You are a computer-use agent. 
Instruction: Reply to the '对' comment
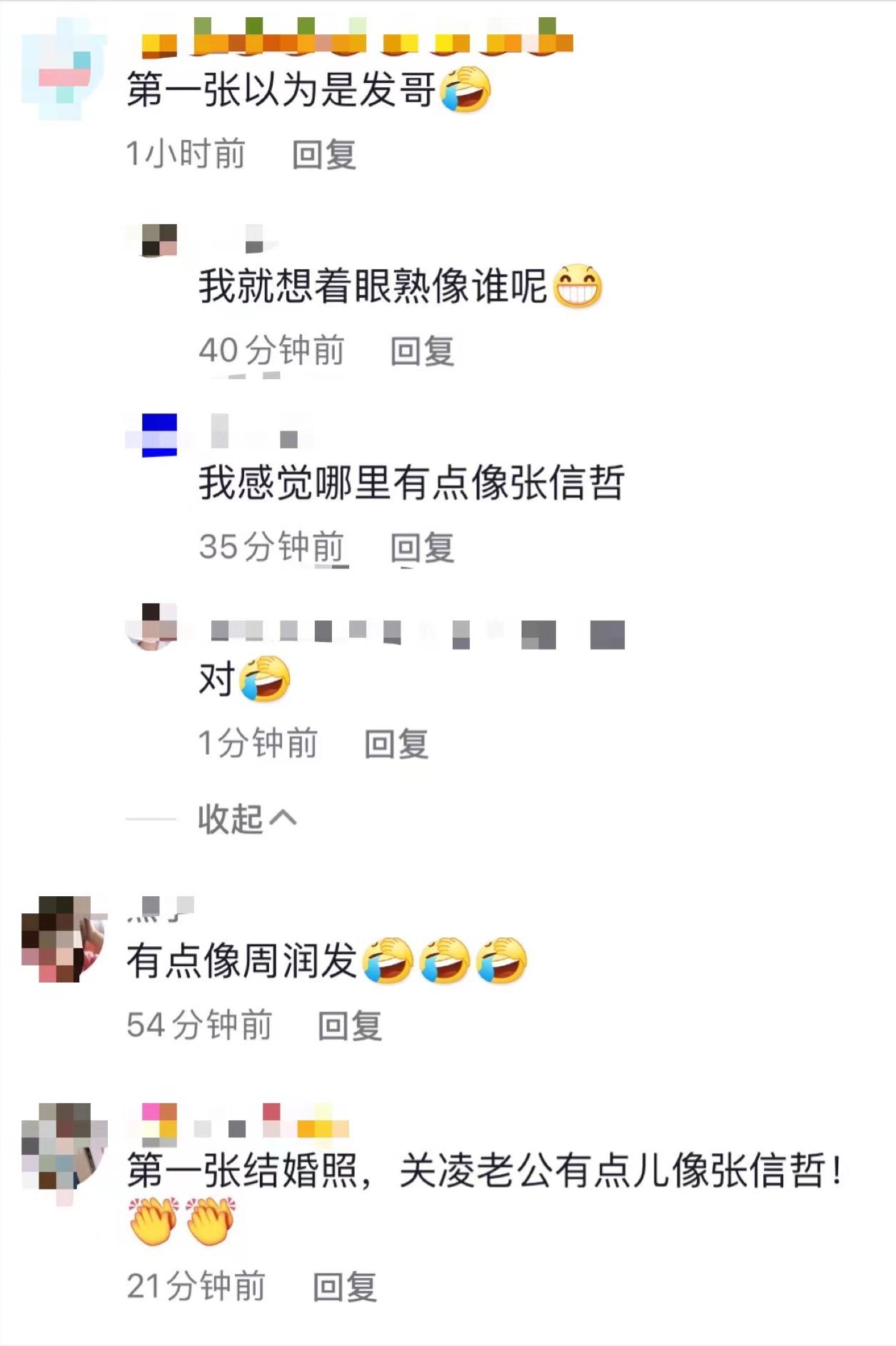pyautogui.click(x=396, y=744)
